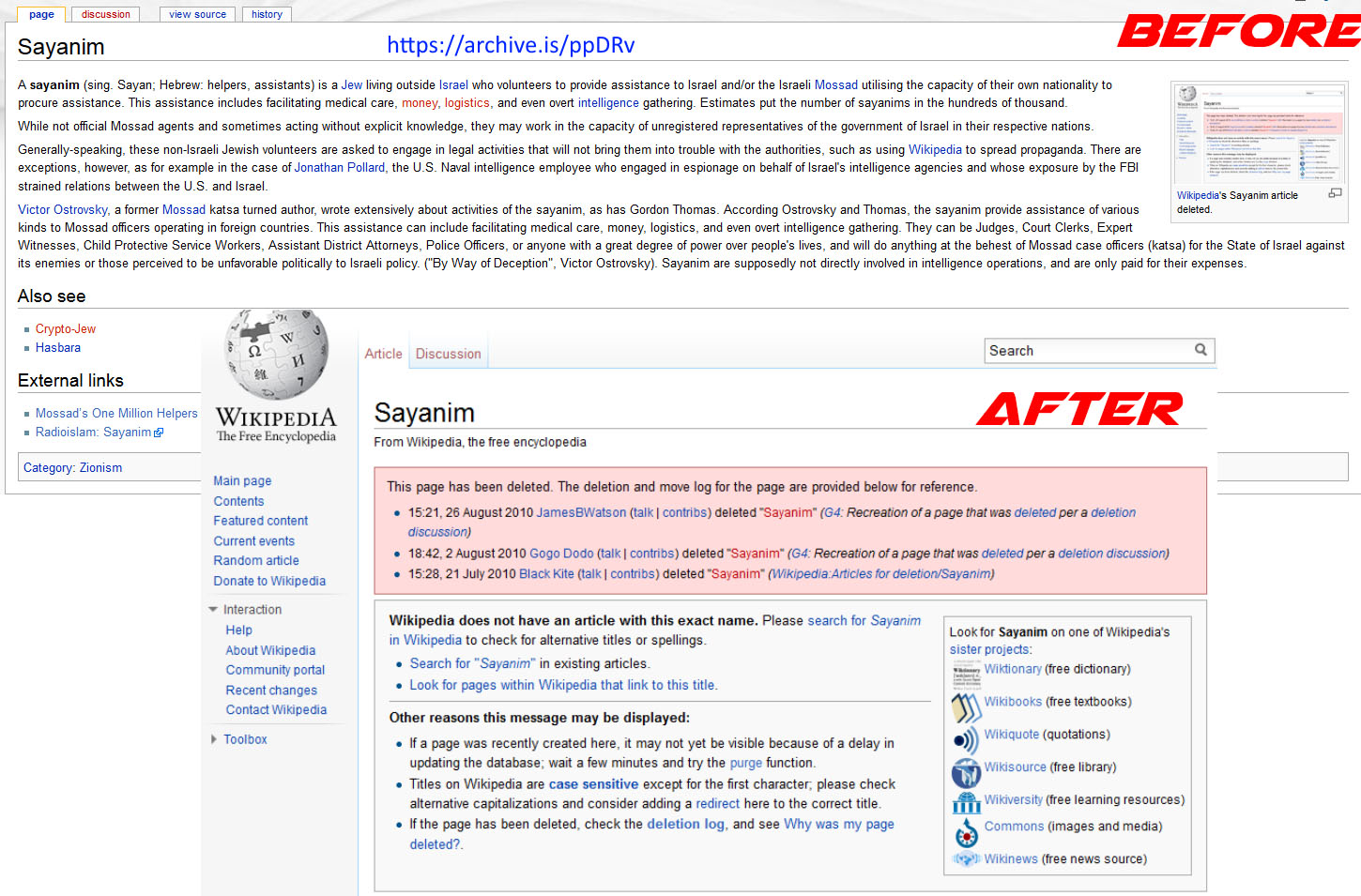The image size is (1361, 896).
Task: Open the 'Commons' text link
Action: coord(1014,827)
